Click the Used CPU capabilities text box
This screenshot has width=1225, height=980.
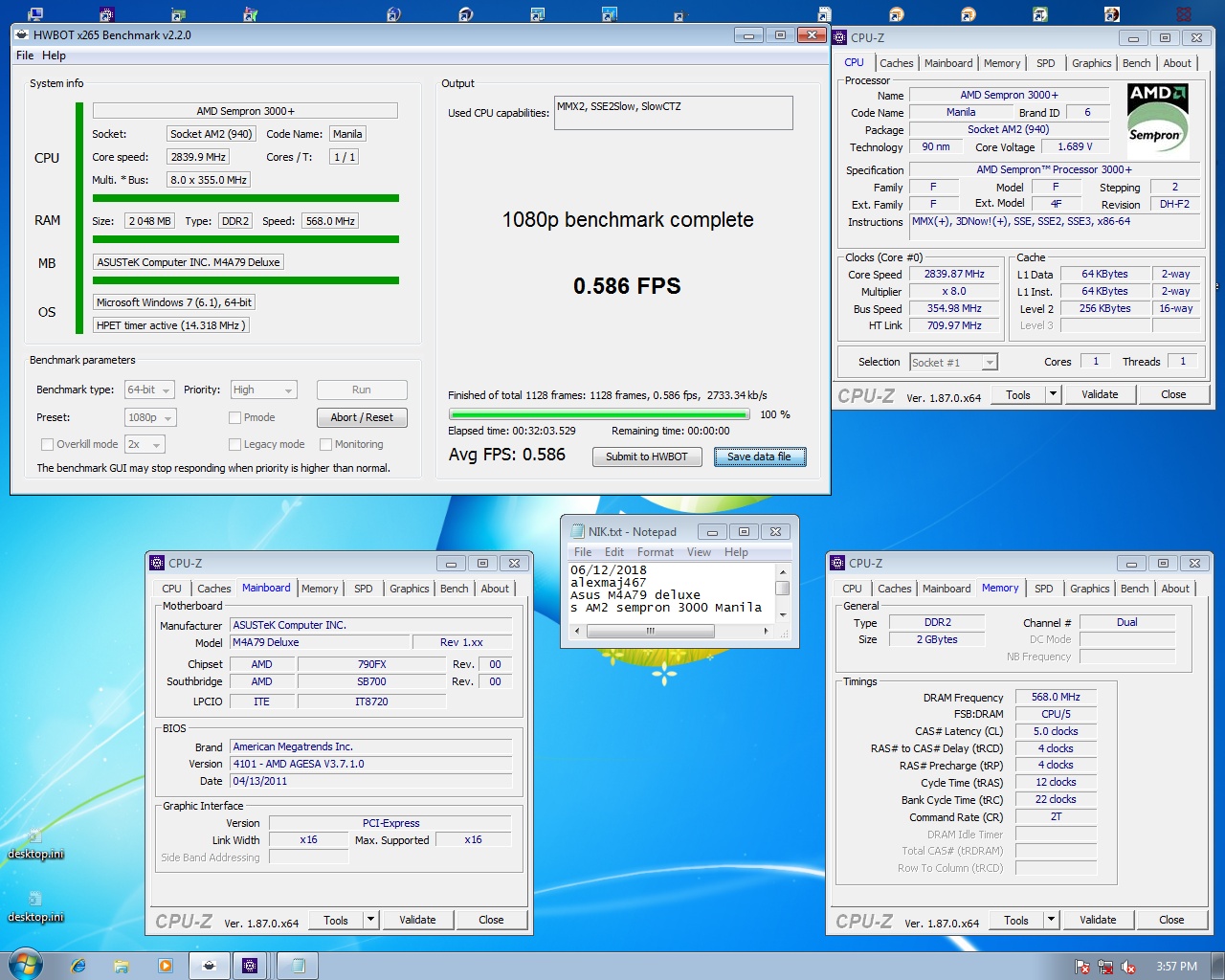click(674, 113)
